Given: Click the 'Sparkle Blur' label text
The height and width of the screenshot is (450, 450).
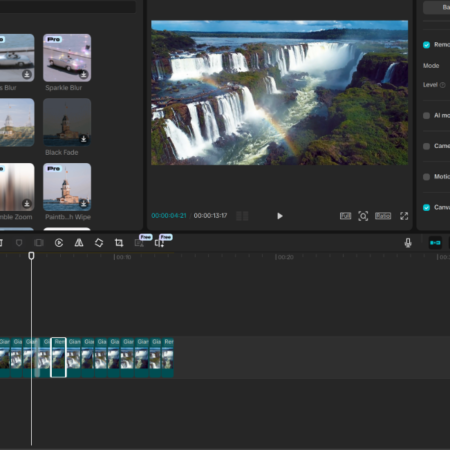Looking at the screenshot, I should [64, 88].
